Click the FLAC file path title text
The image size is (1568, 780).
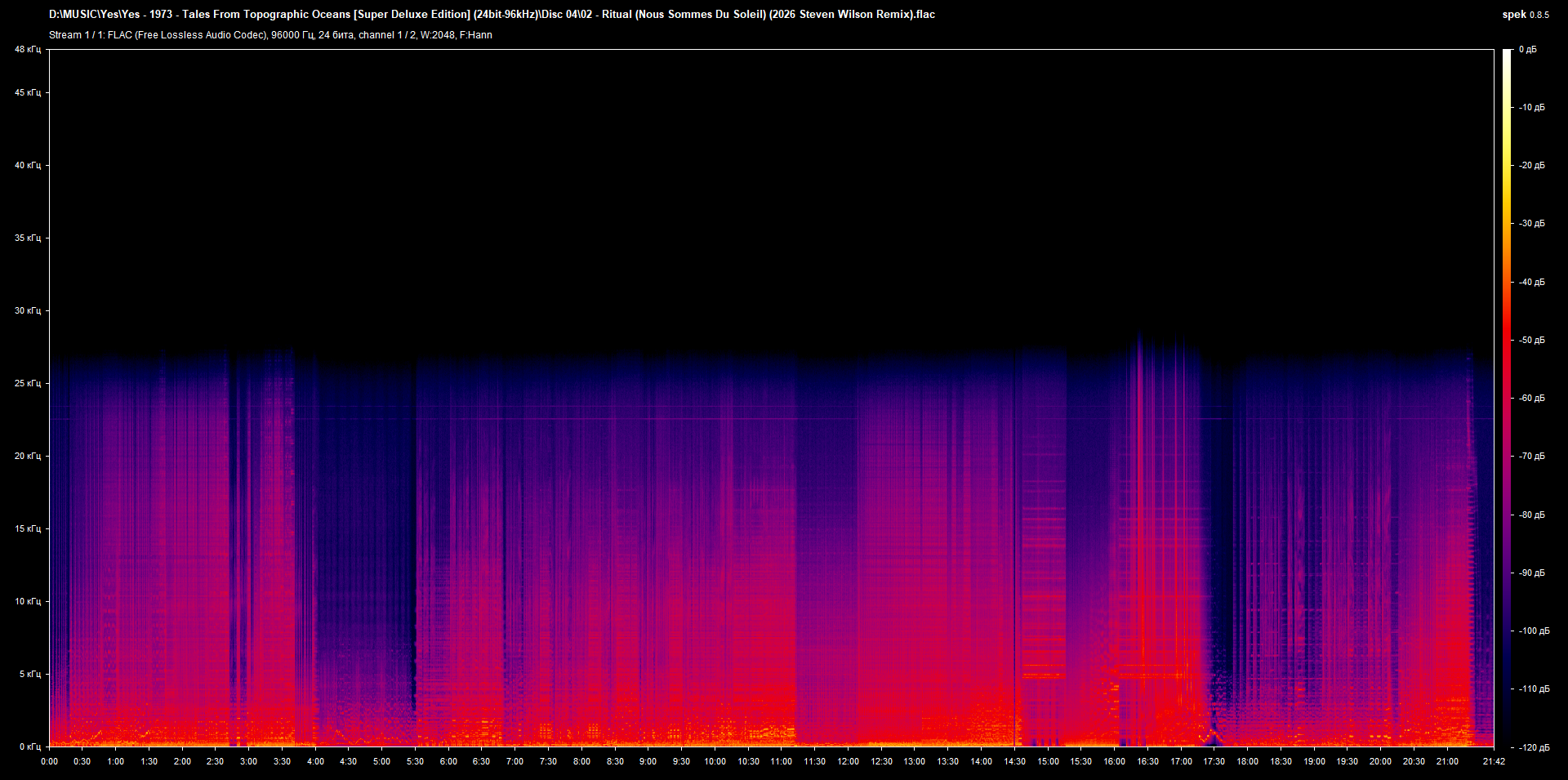pyautogui.click(x=492, y=14)
